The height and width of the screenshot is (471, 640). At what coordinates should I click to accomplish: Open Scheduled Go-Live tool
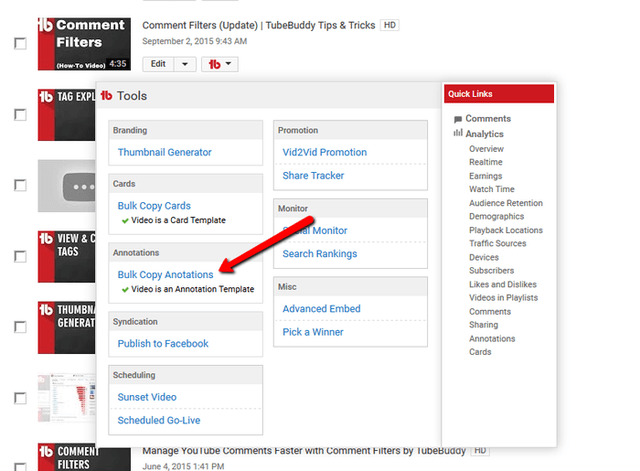tap(159, 420)
